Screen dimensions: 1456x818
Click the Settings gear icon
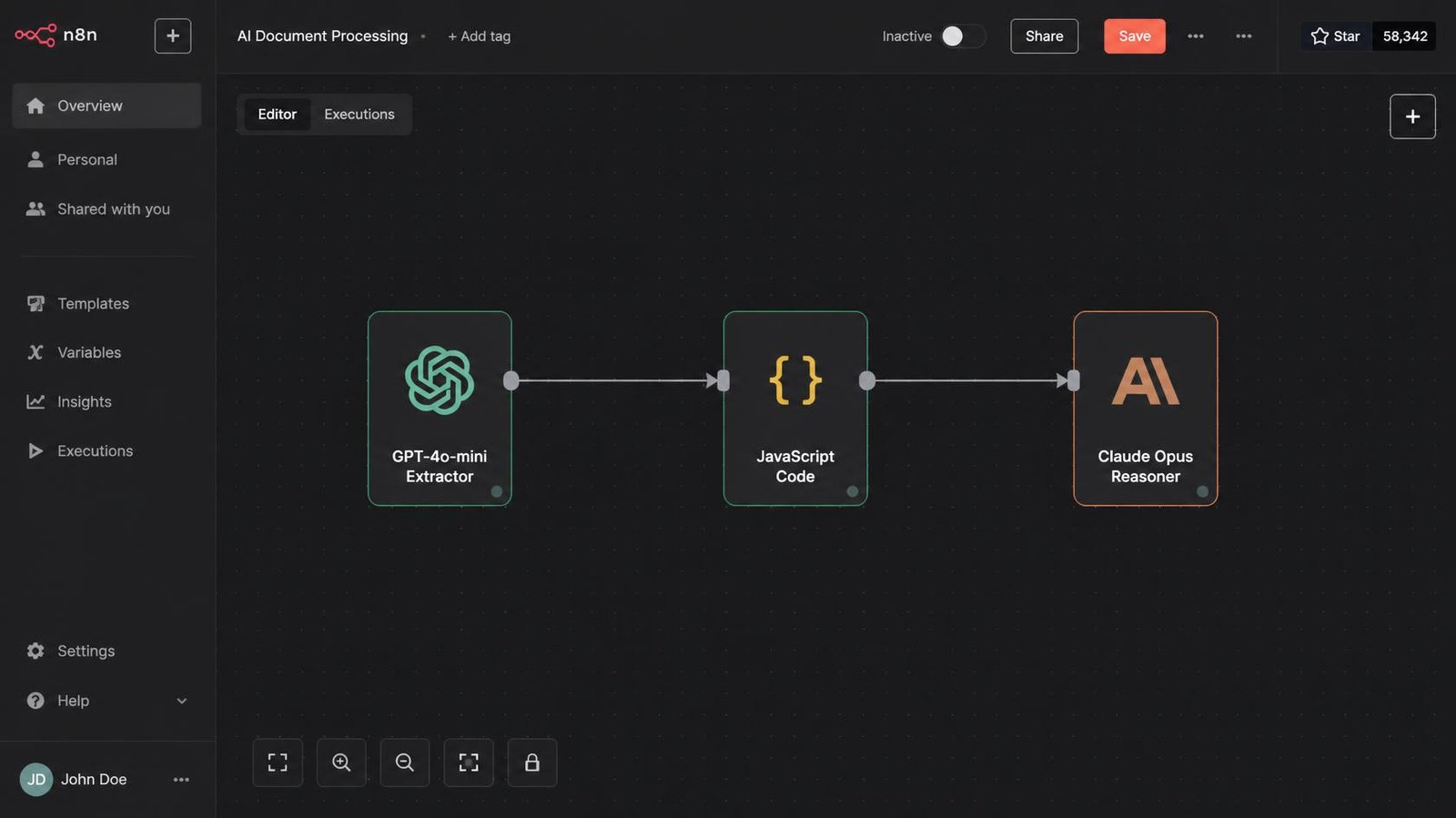pyautogui.click(x=35, y=651)
